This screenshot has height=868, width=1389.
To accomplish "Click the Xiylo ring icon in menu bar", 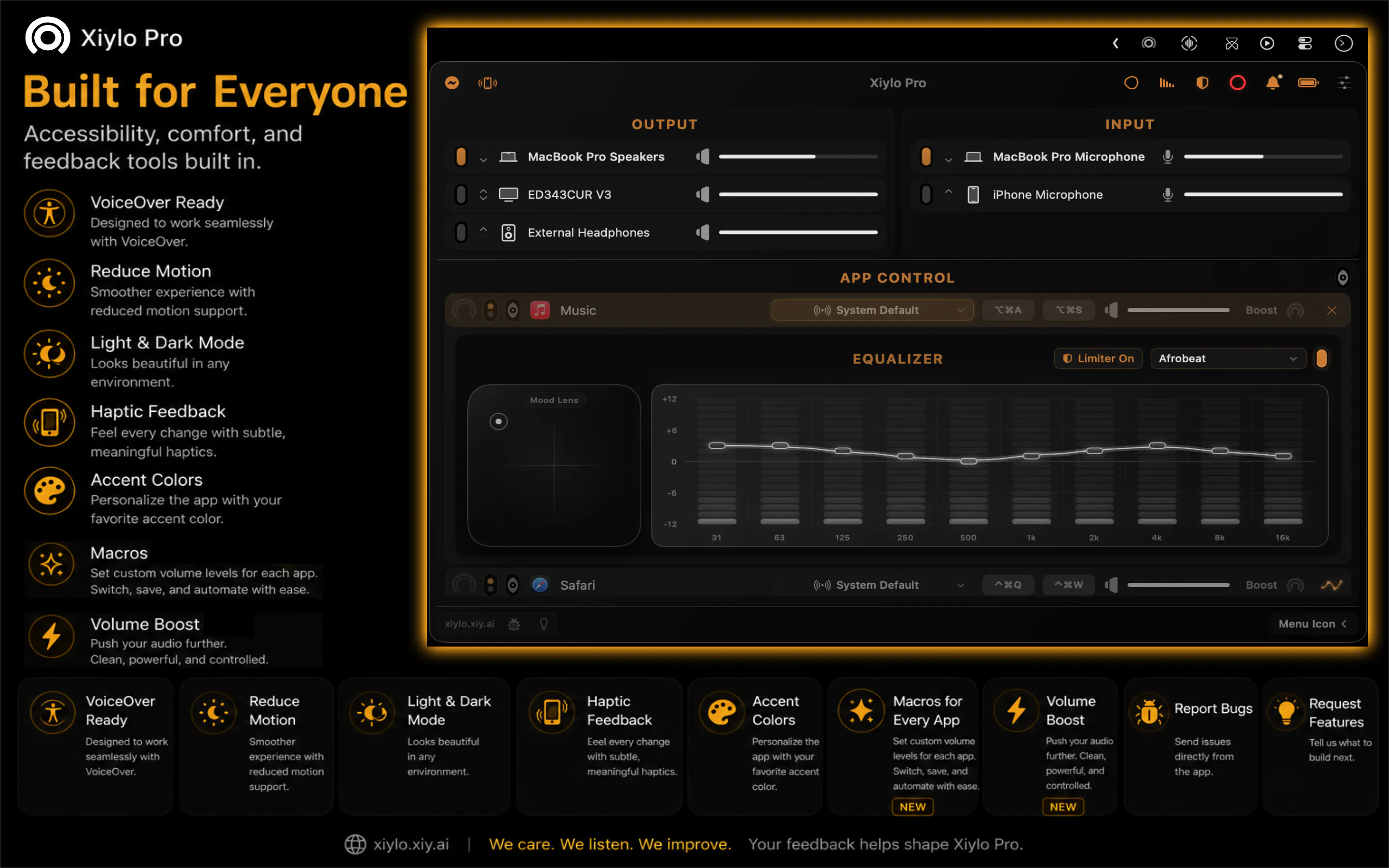I will (1148, 43).
